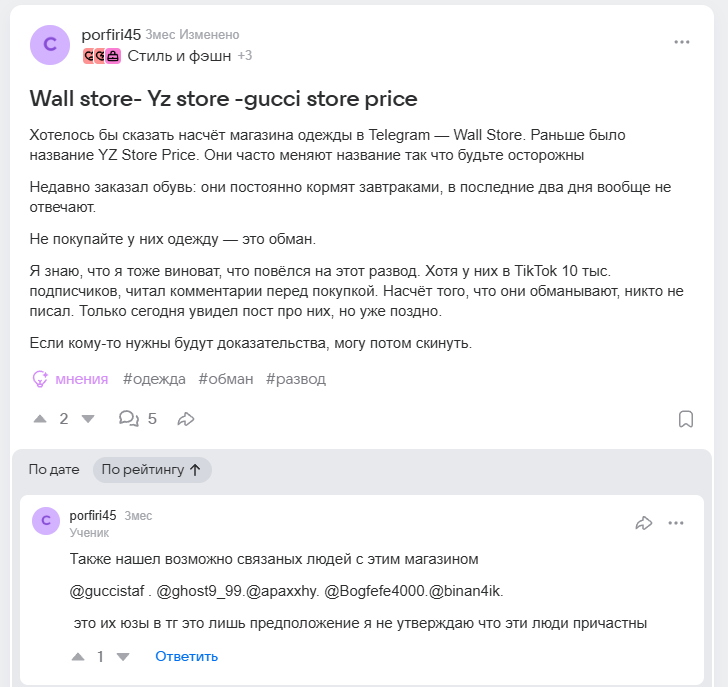Sort comments by "По дате"
This screenshot has width=728, height=687.
pyautogui.click(x=54, y=469)
